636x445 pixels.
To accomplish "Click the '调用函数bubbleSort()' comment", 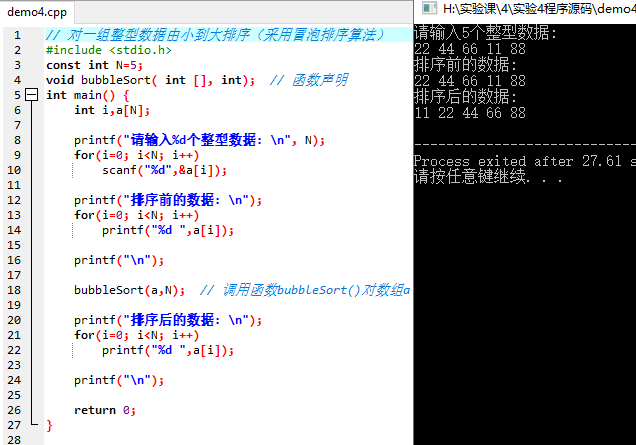I will click(x=305, y=290).
